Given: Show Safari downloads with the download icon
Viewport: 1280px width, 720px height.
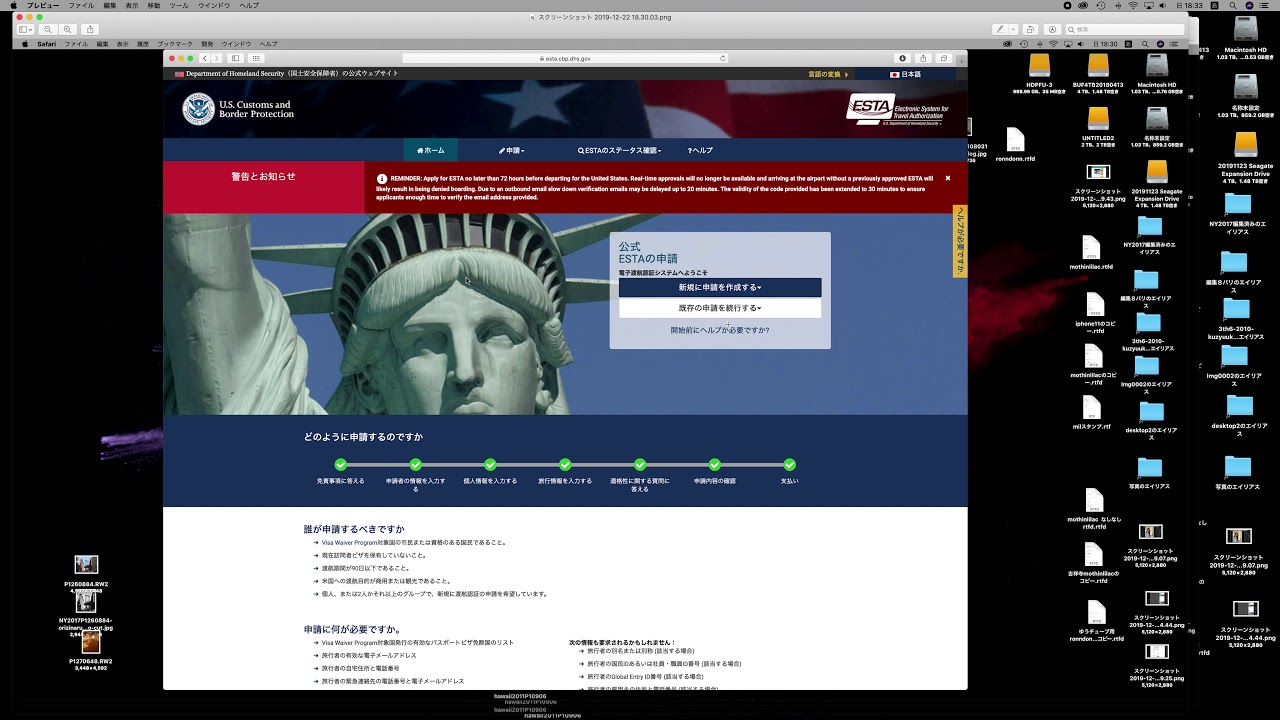Looking at the screenshot, I should click(902, 59).
